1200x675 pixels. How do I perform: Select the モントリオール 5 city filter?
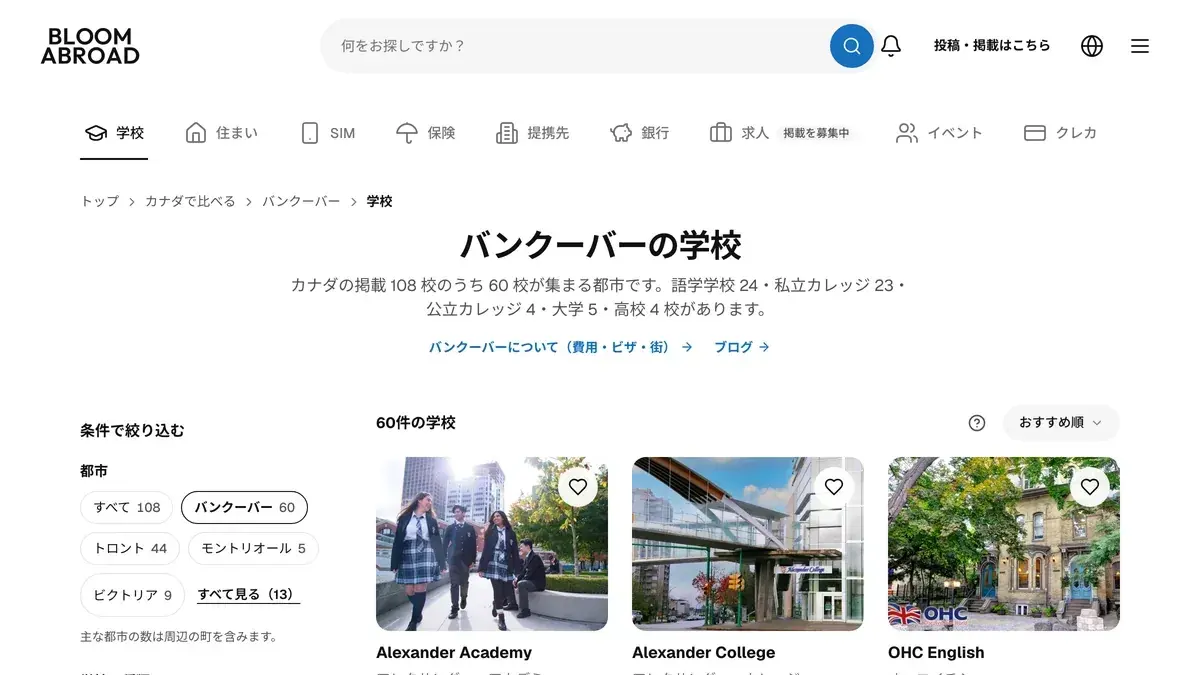tap(253, 548)
